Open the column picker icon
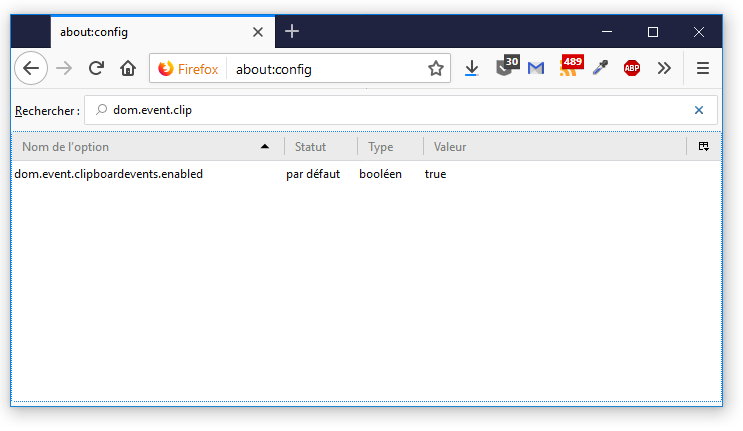Screen dimensions: 743x431 pos(704,147)
